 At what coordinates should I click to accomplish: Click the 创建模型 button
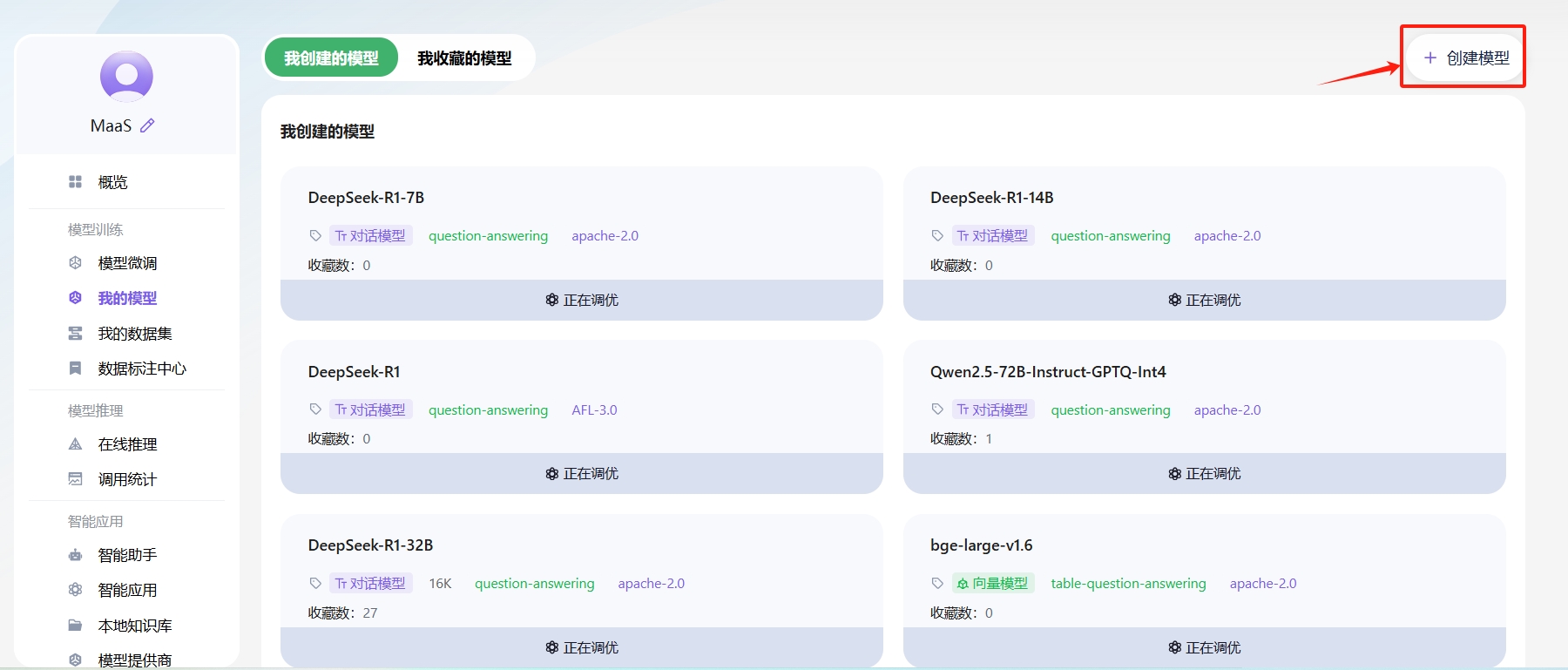click(1464, 58)
